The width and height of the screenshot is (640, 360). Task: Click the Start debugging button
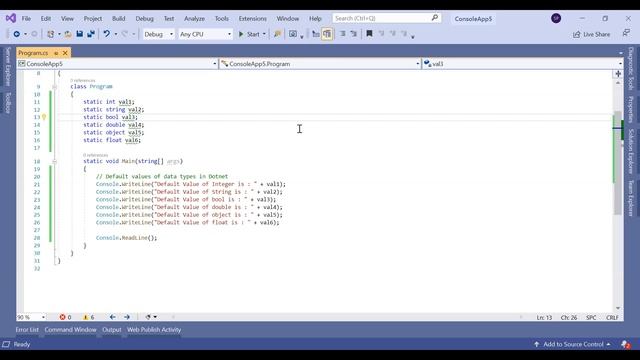pos(249,34)
